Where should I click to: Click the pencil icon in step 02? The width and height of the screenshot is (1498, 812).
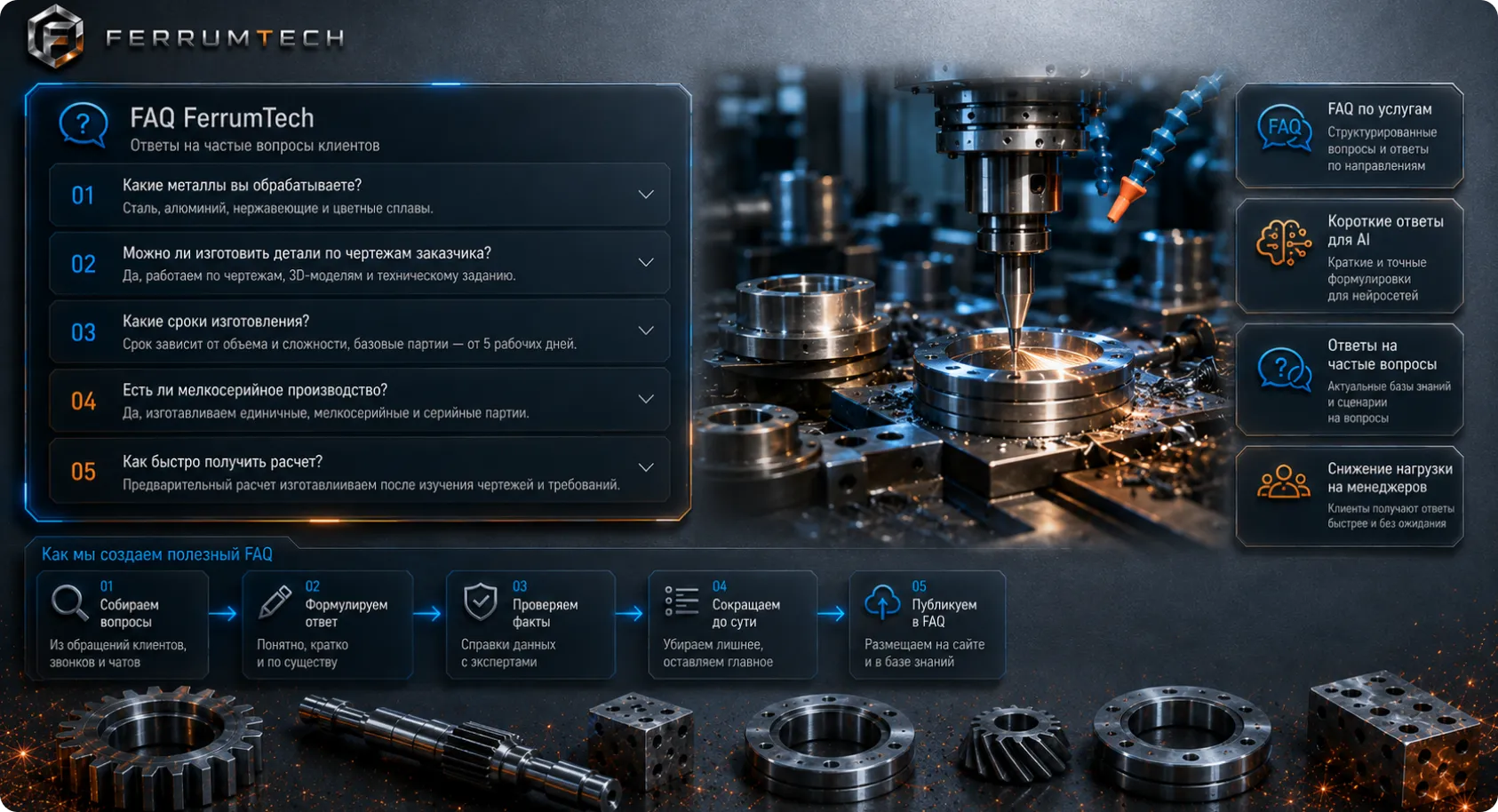coord(275,602)
